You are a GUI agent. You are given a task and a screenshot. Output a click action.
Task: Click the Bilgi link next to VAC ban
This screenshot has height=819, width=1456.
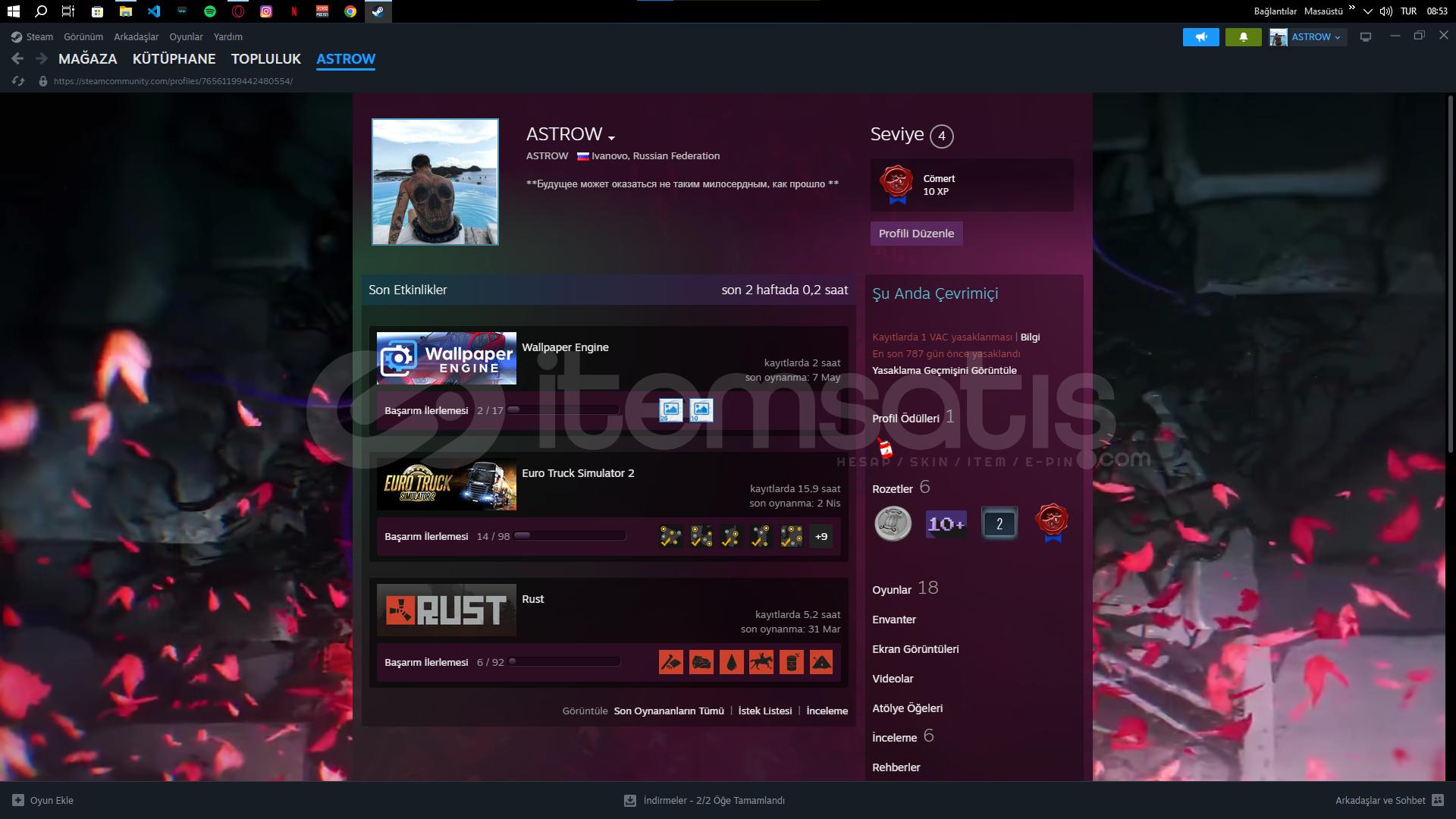(1030, 337)
